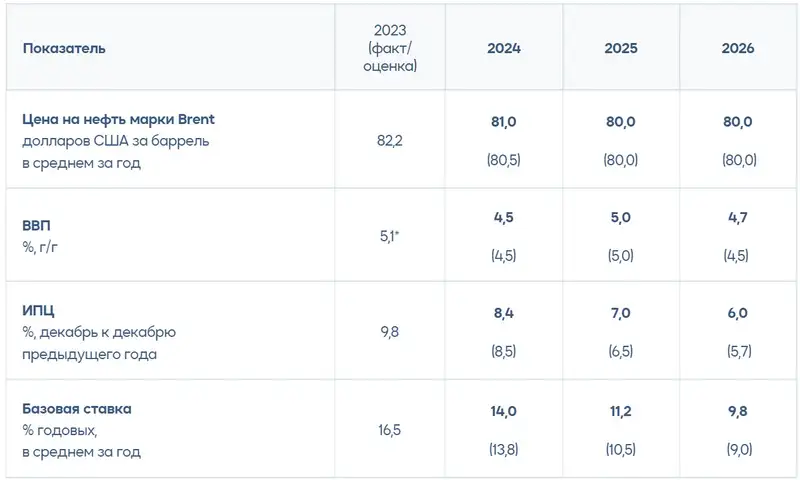Screen dimensions: 800x480
Task: Click the "Показатель" column header
Action: [64, 48]
